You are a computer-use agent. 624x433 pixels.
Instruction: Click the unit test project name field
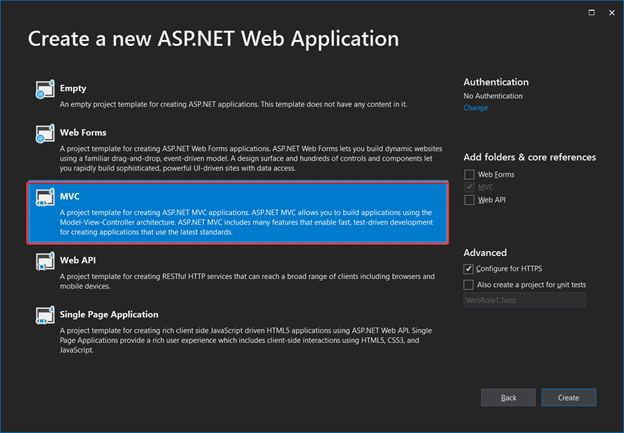[x=528, y=299]
